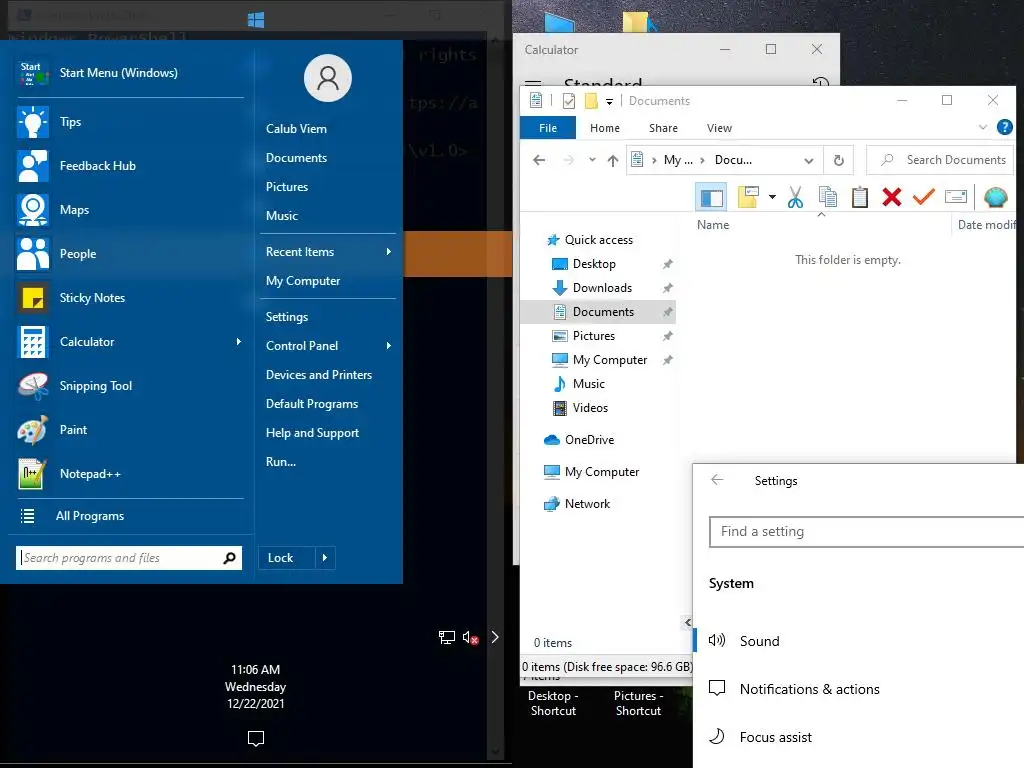
Task: Open the notification center icon
Action: pyautogui.click(x=256, y=738)
